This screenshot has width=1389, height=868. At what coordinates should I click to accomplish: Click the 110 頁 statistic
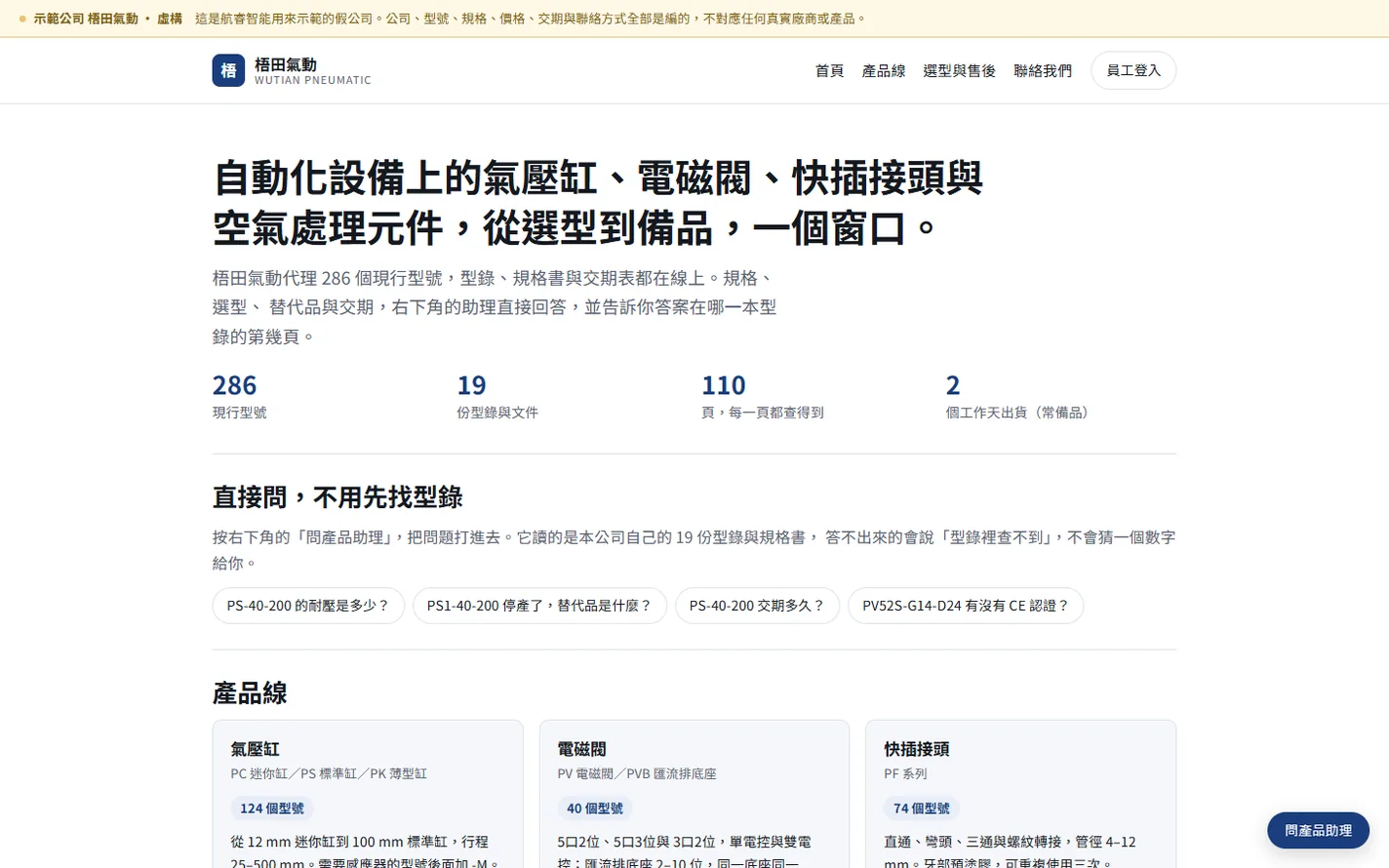[763, 396]
